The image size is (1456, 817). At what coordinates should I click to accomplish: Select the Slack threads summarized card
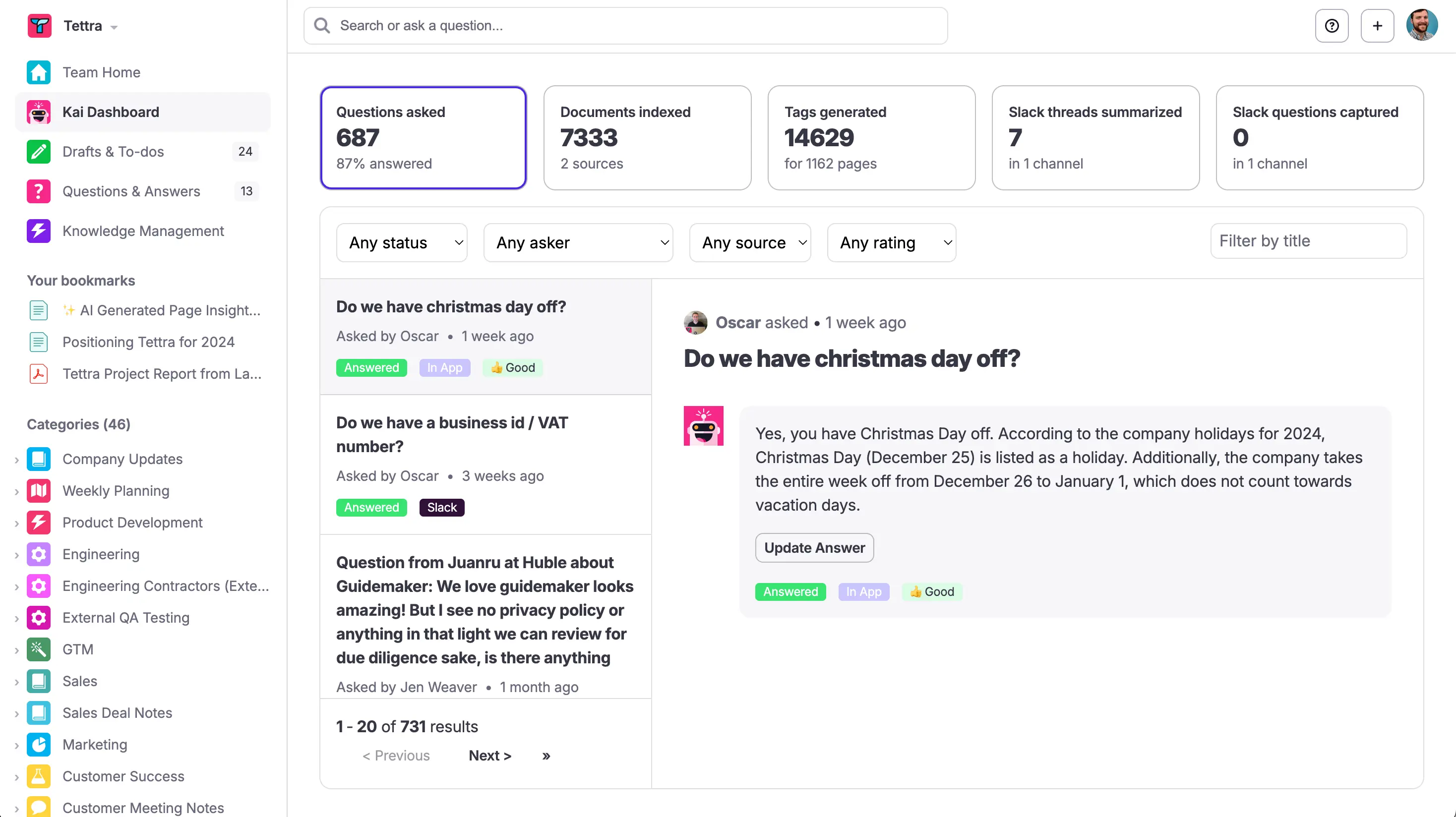click(x=1095, y=138)
